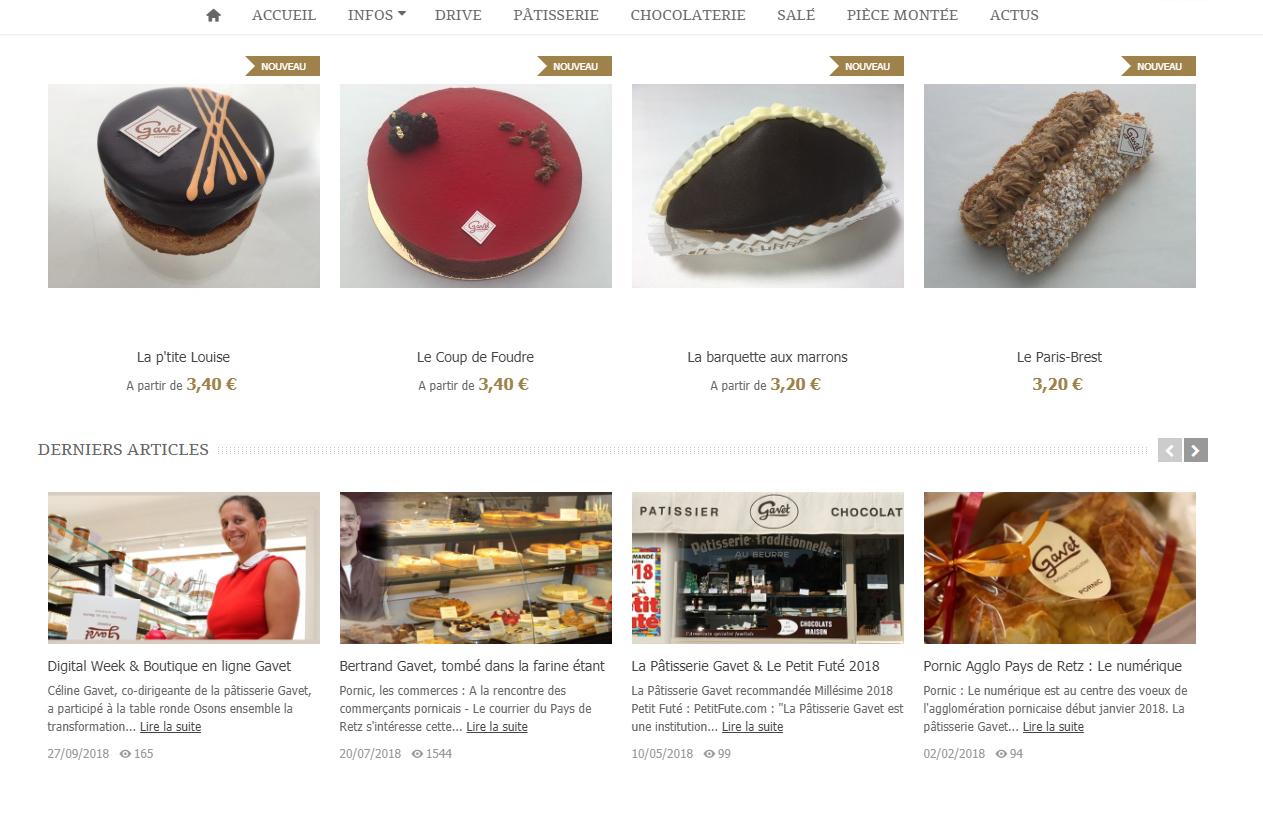Read more of Digital Week article
Screen dimensions: 1263x813
pos(170,727)
